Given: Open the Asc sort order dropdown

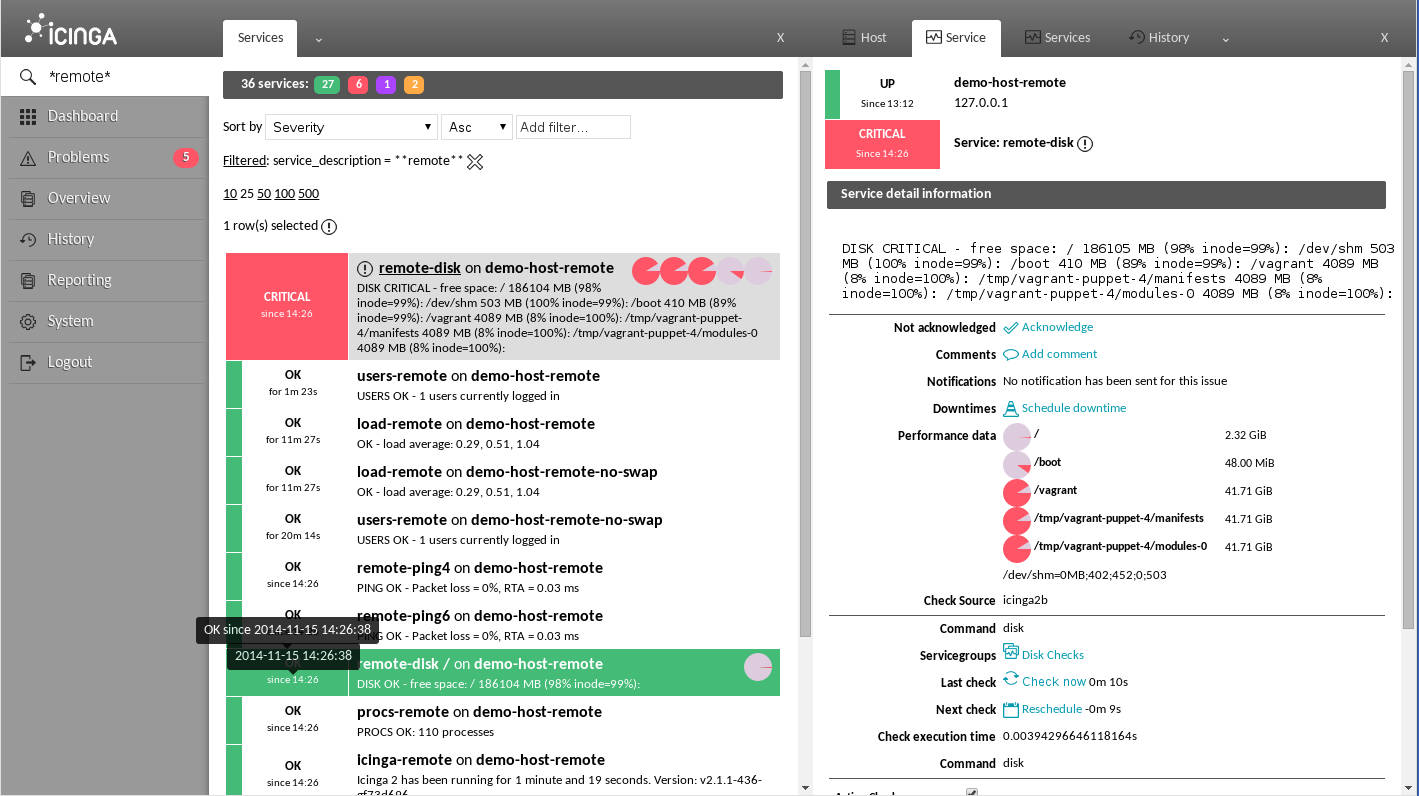Looking at the screenshot, I should [476, 127].
